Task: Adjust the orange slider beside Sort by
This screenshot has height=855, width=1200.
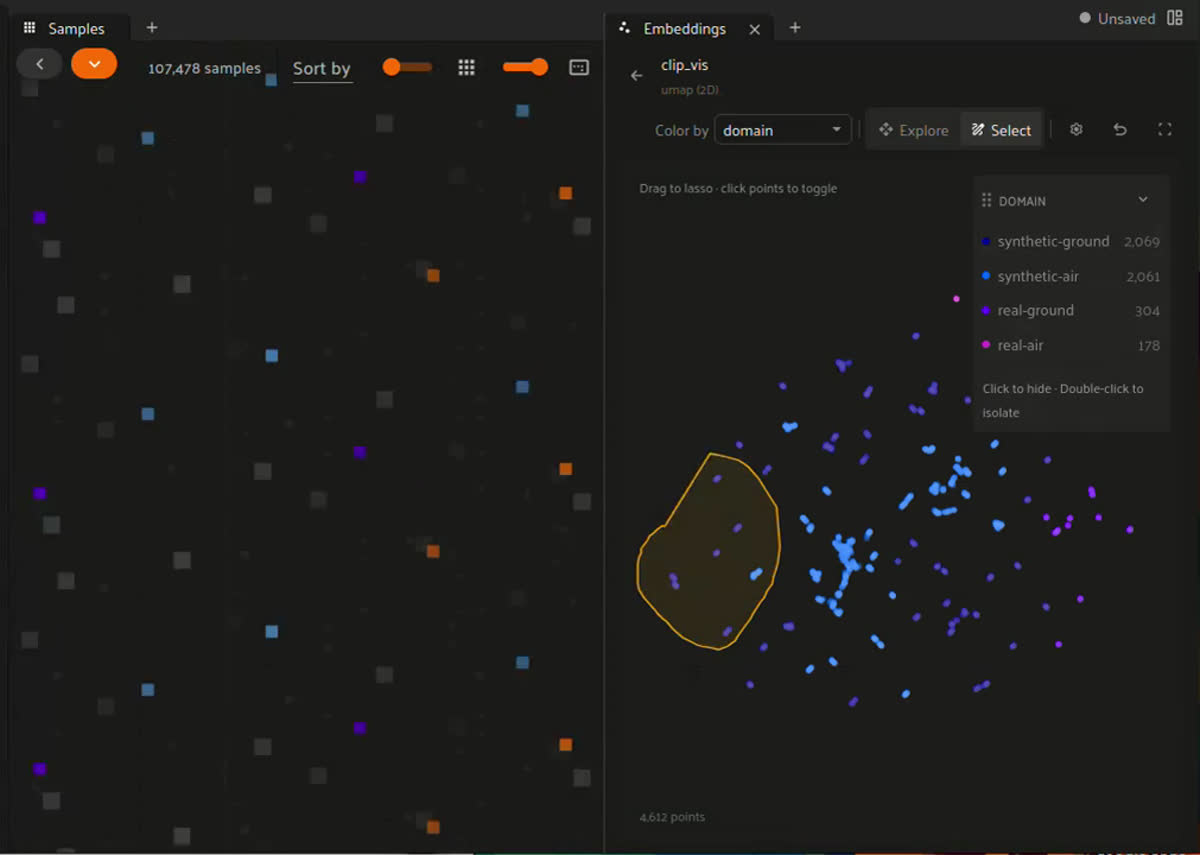Action: pos(408,67)
